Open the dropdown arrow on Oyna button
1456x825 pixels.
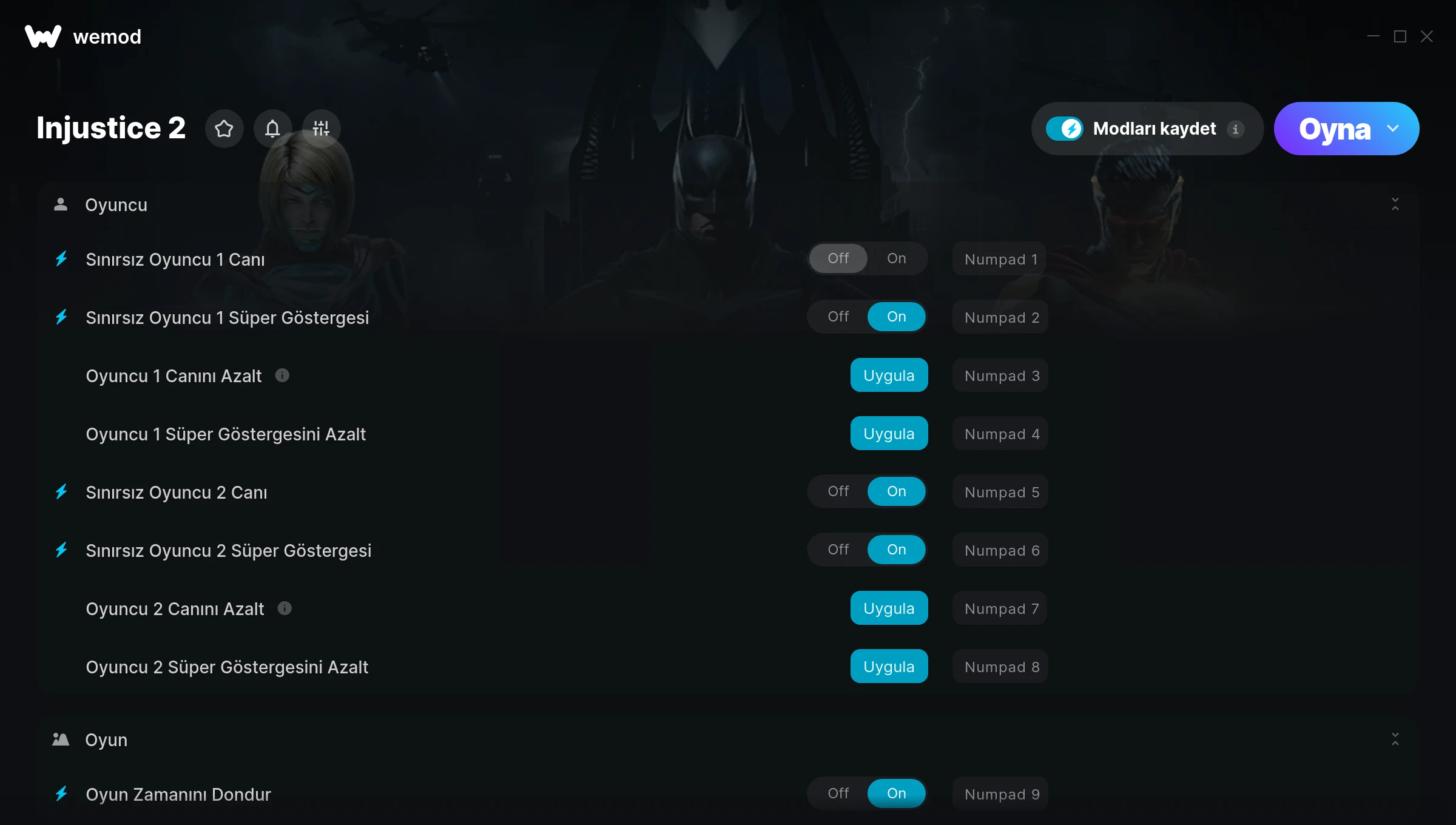point(1393,129)
